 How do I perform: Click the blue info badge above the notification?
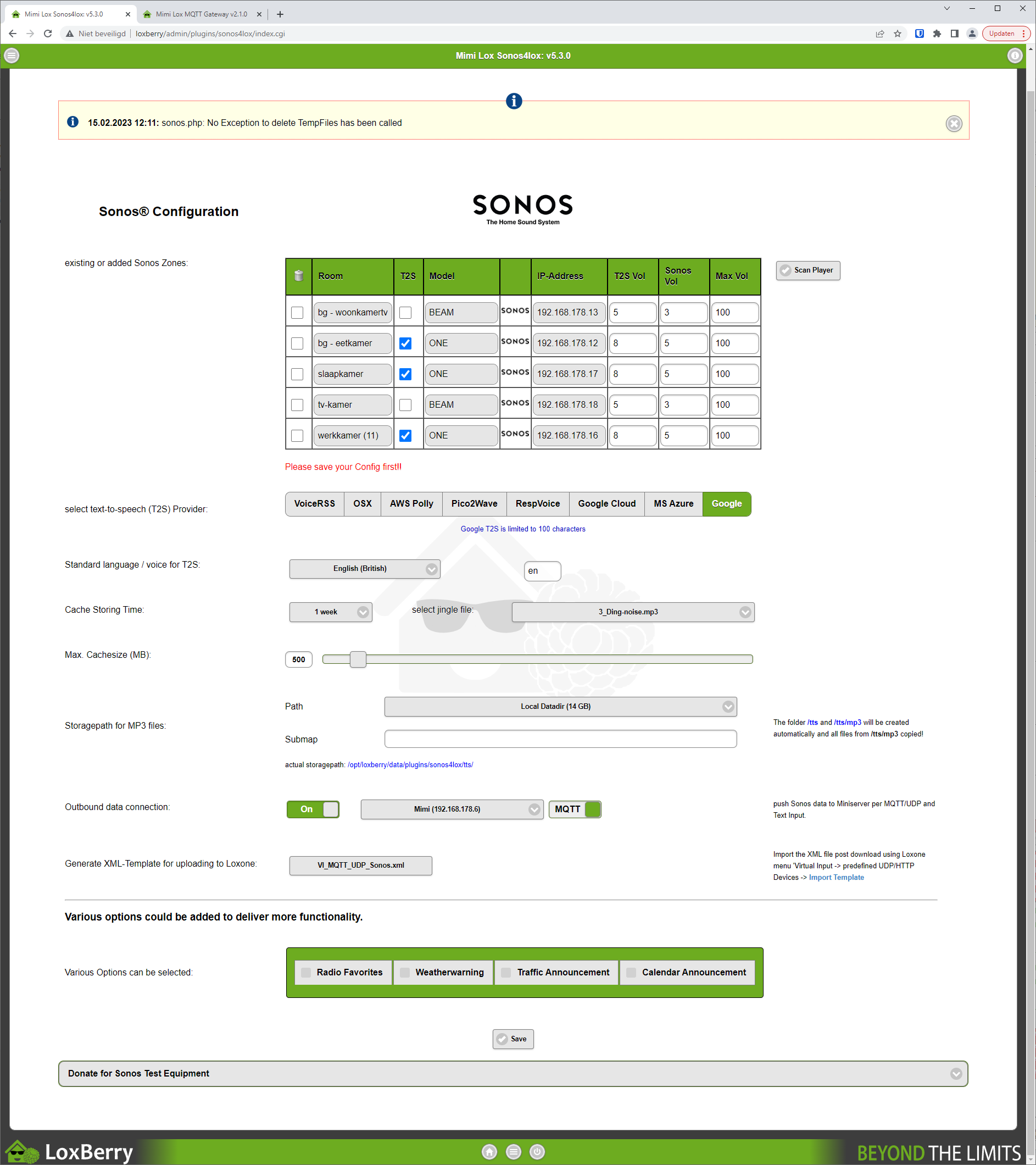(x=514, y=101)
